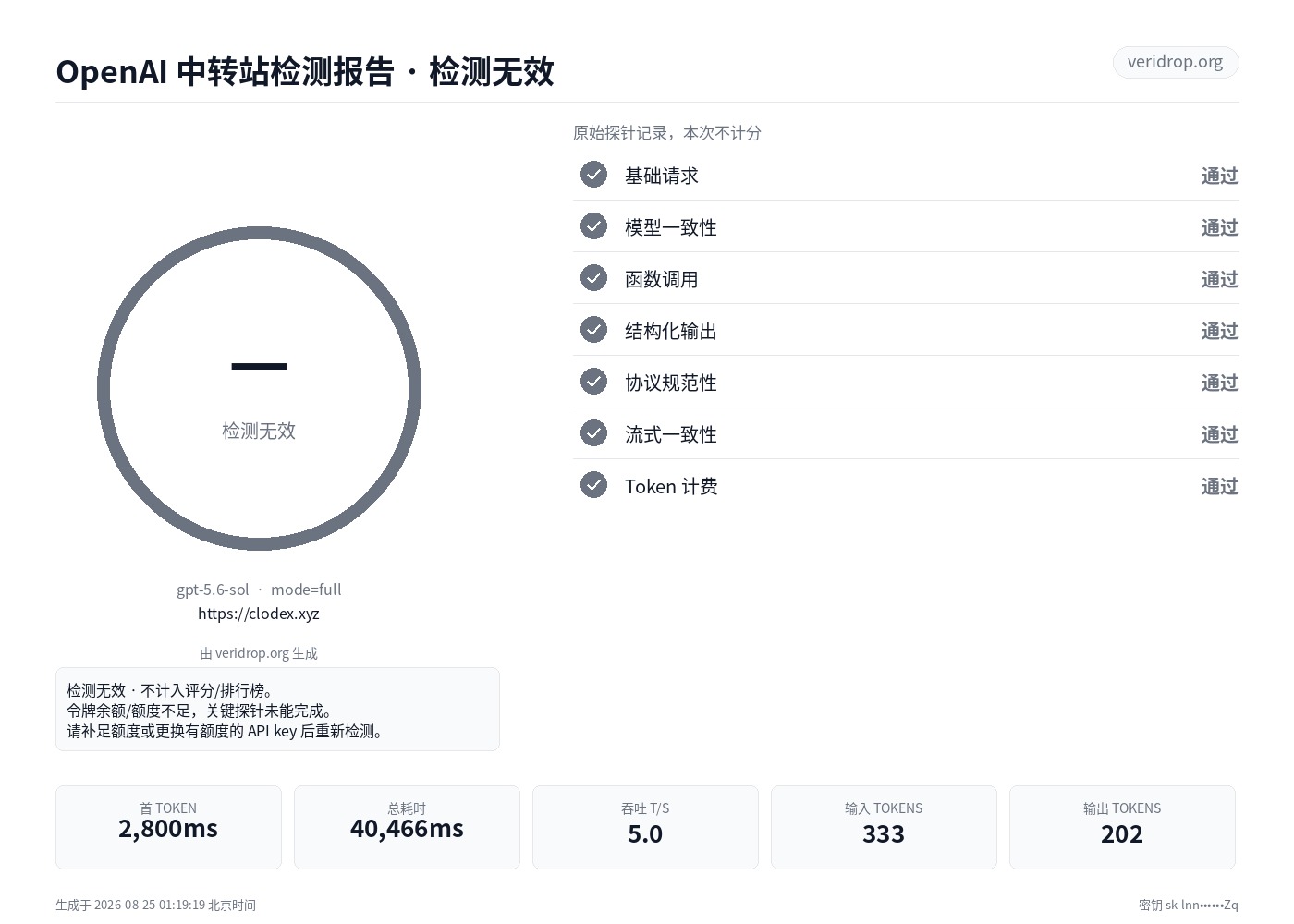Click the 总耗时 40,466ms stat card
Screen dimensions: 1294x924
407,827
